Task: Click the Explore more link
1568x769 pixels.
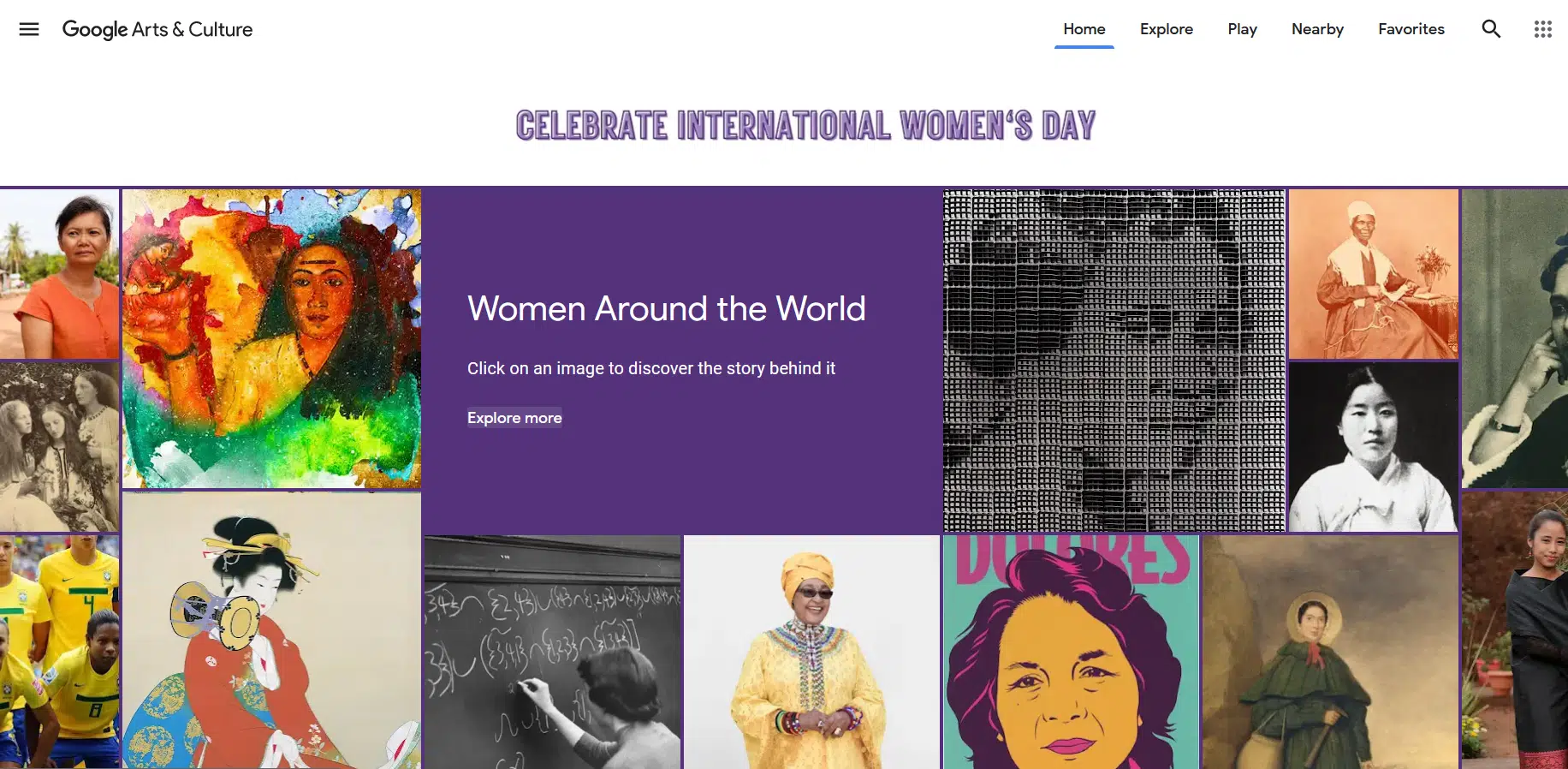Action: (514, 418)
